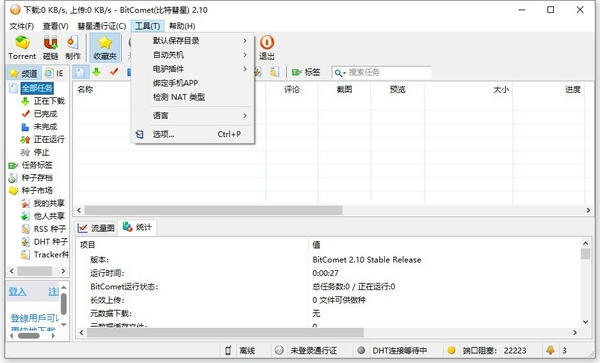The image size is (600, 363).
Task: Click right arrow of task list horizontal scrollbar
Action: 588,210
